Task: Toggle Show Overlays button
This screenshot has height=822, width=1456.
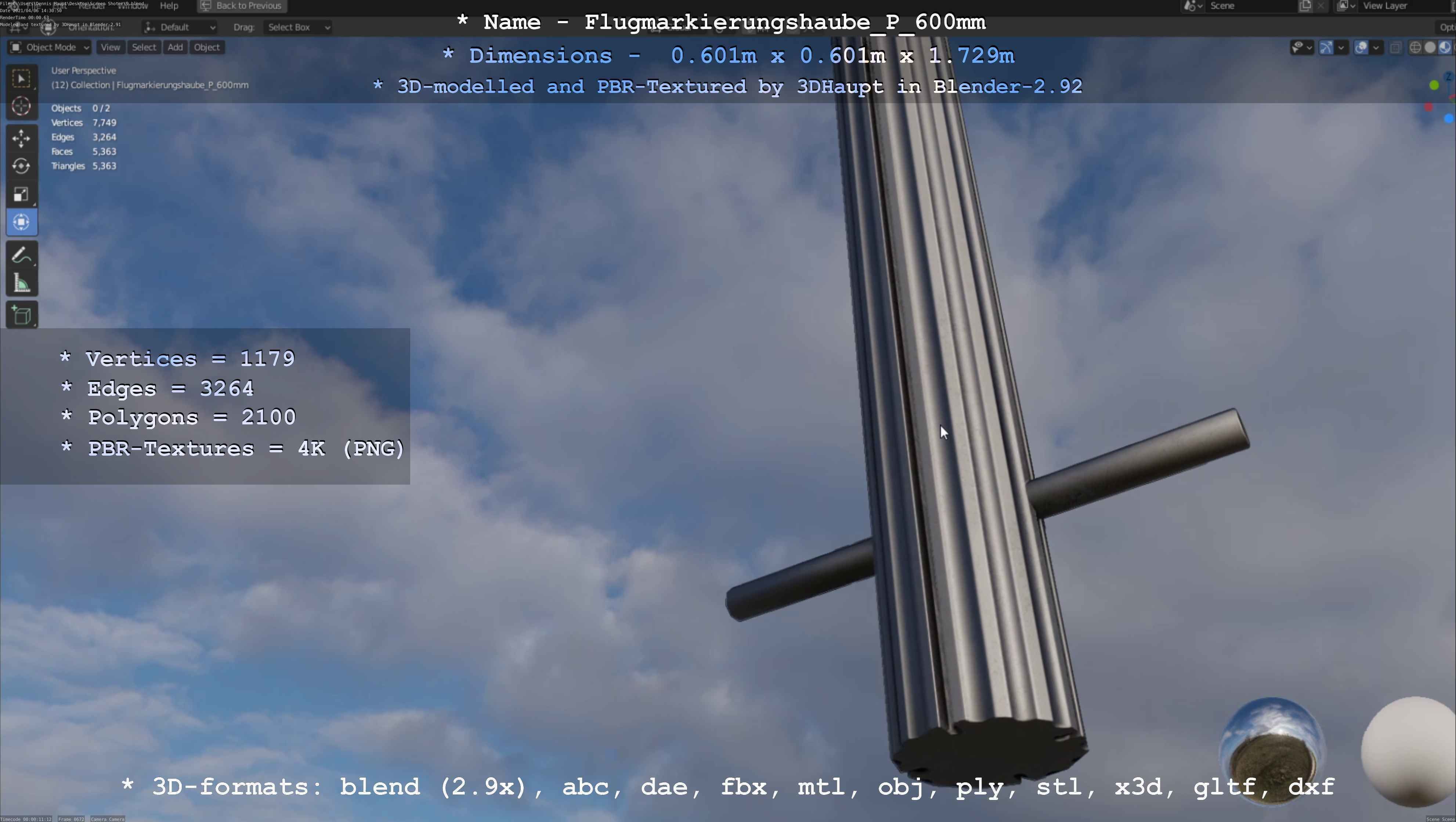Action: tap(1361, 47)
